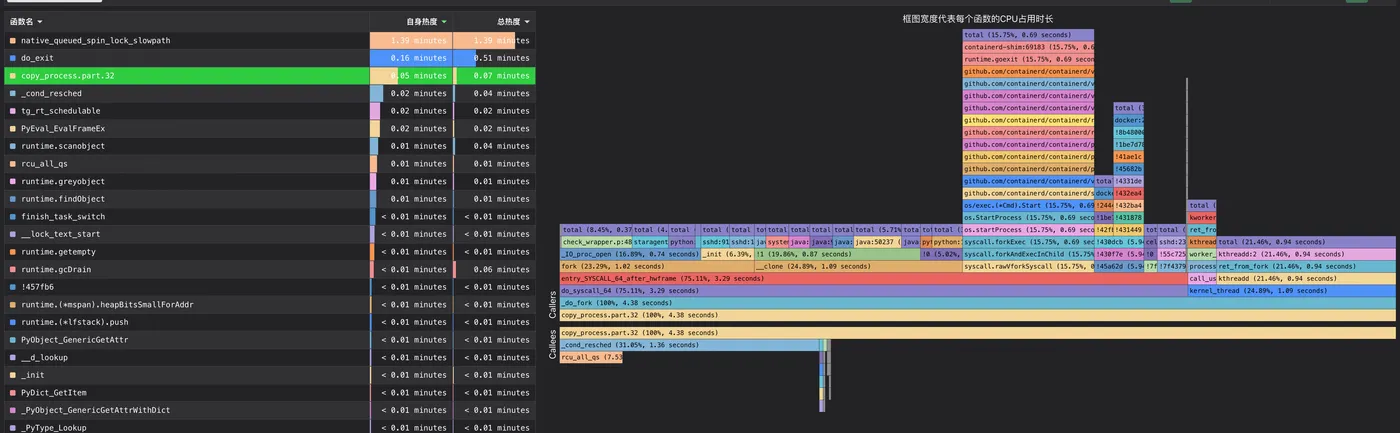Click the kthreadd:2 (21.46%) flame frame

pos(1305,254)
